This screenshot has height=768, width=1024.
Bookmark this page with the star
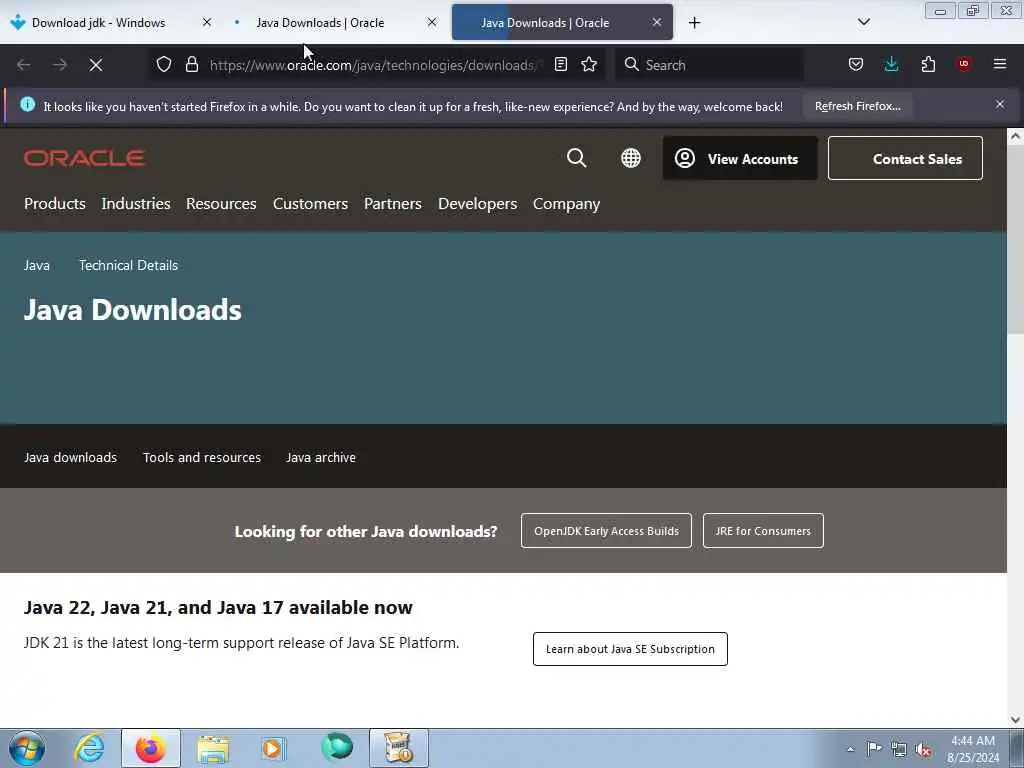[589, 65]
